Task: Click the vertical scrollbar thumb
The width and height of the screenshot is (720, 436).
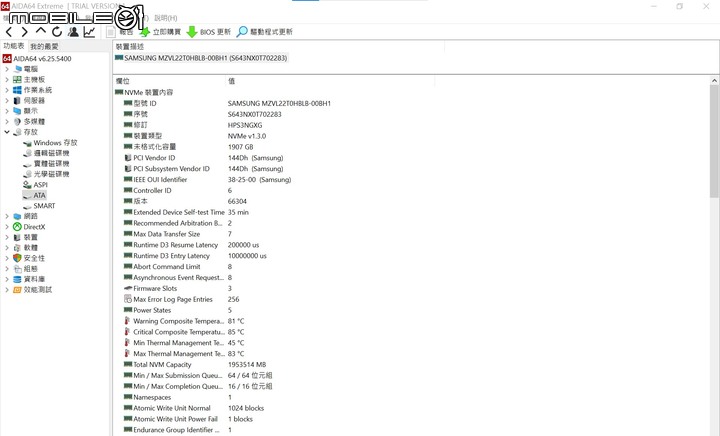Action: coord(714,141)
